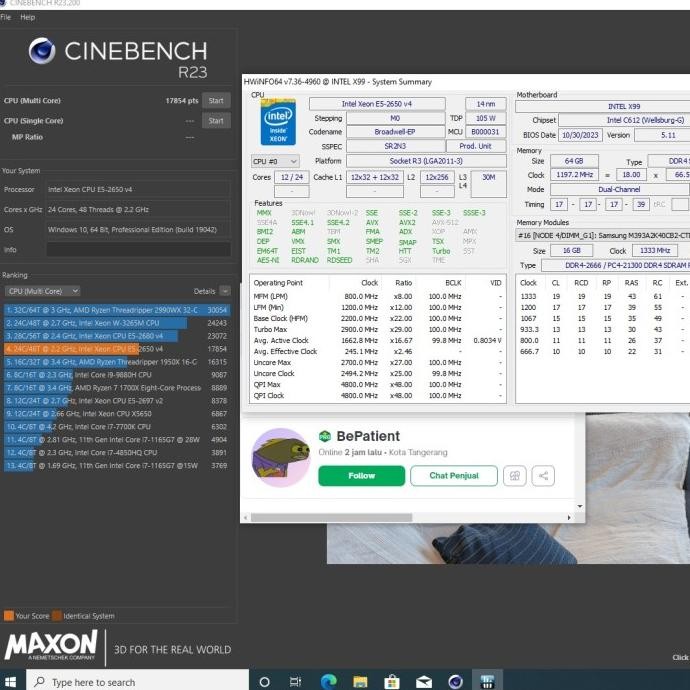The image size is (690, 690).
Task: Select ranking row AMD Ryzen 7 1700X
Action: [117, 388]
